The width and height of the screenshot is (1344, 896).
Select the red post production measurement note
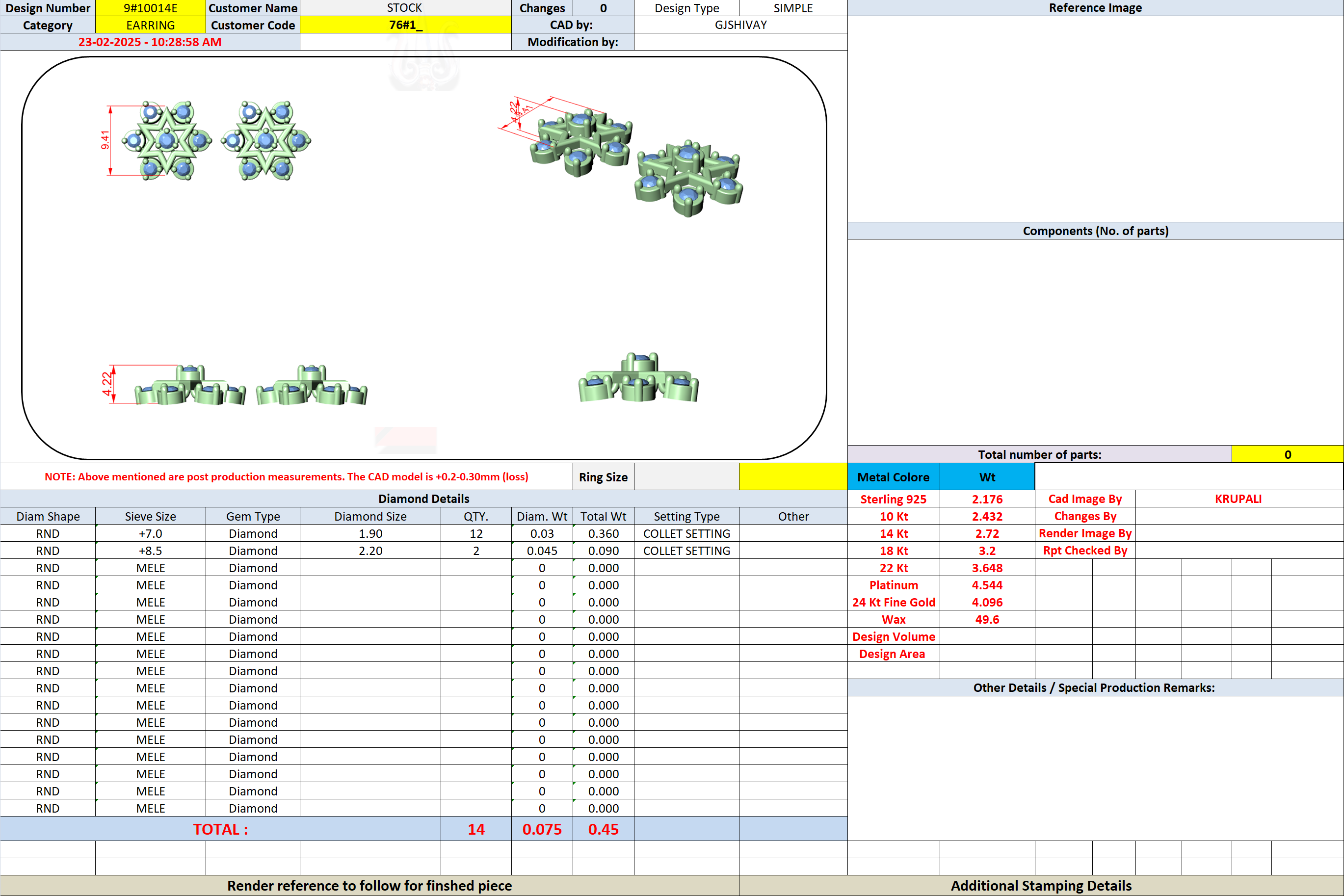point(286,476)
